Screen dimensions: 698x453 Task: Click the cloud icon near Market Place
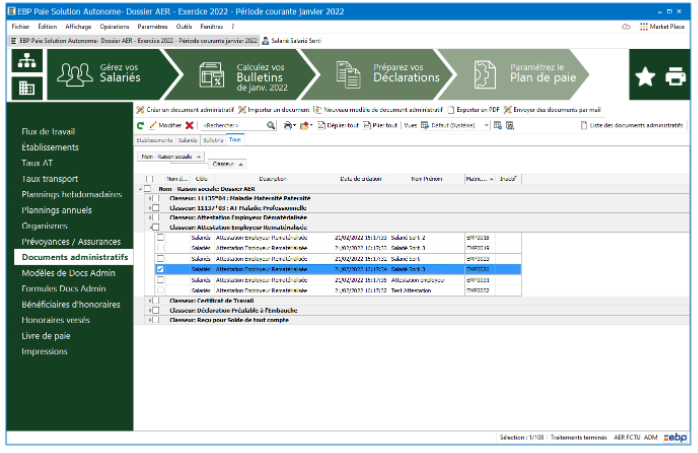pos(626,27)
